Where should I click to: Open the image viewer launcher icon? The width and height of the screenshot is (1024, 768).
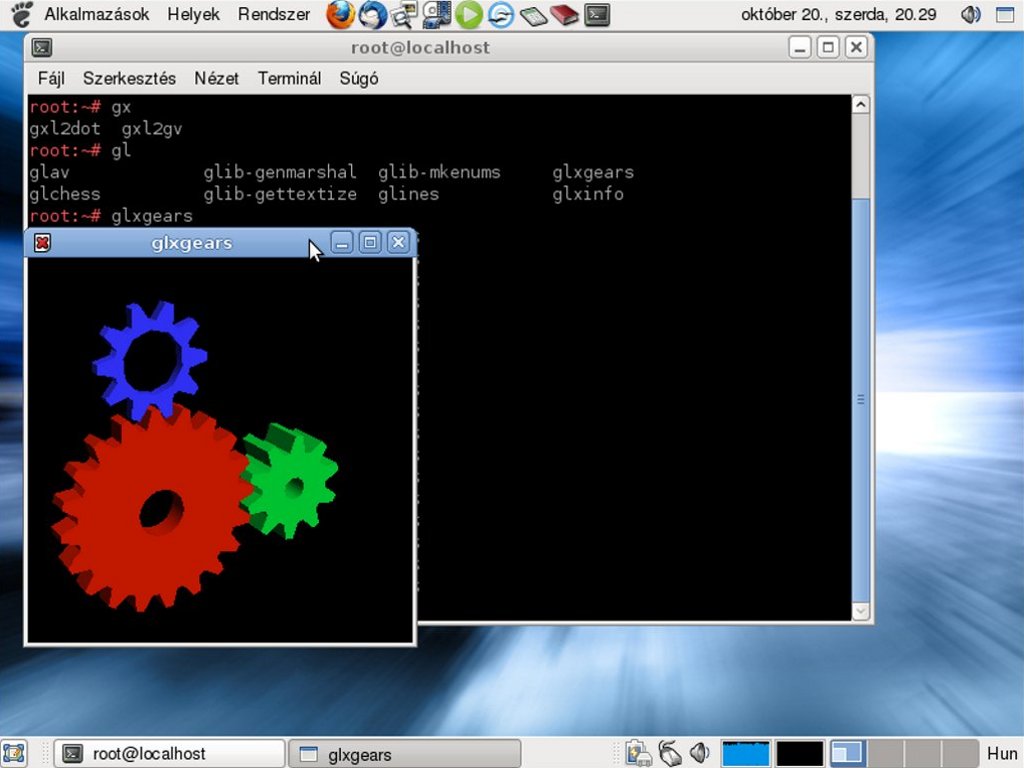pyautogui.click(x=404, y=14)
